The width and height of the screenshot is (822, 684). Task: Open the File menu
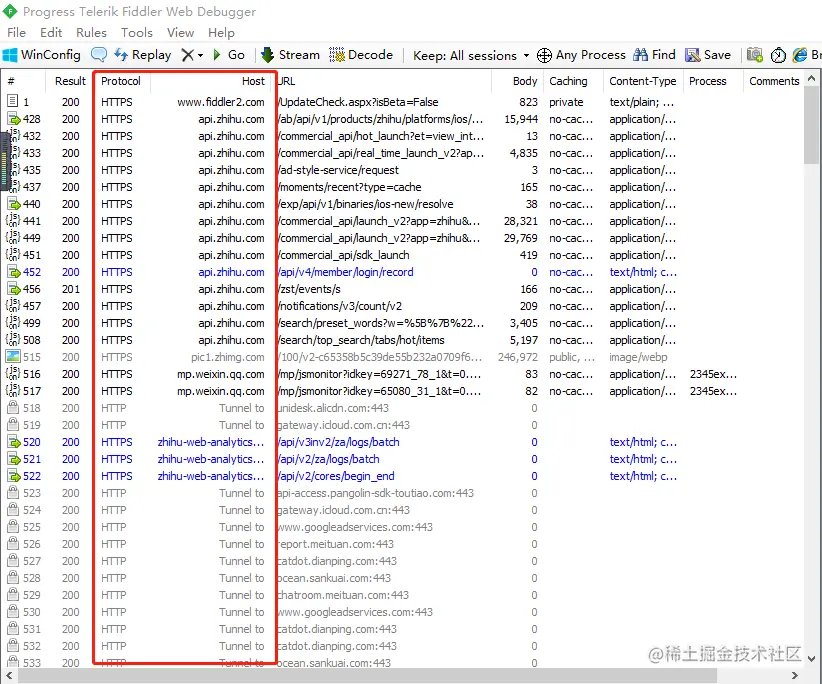(16, 32)
